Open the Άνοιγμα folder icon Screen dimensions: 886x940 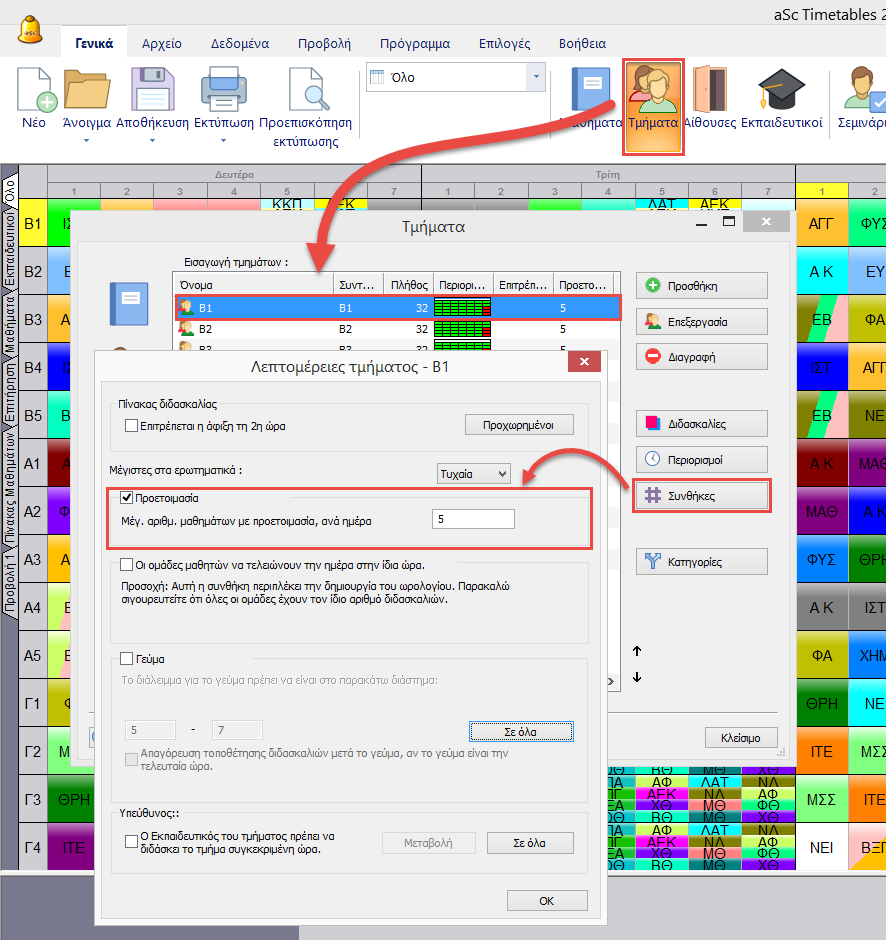(x=86, y=90)
